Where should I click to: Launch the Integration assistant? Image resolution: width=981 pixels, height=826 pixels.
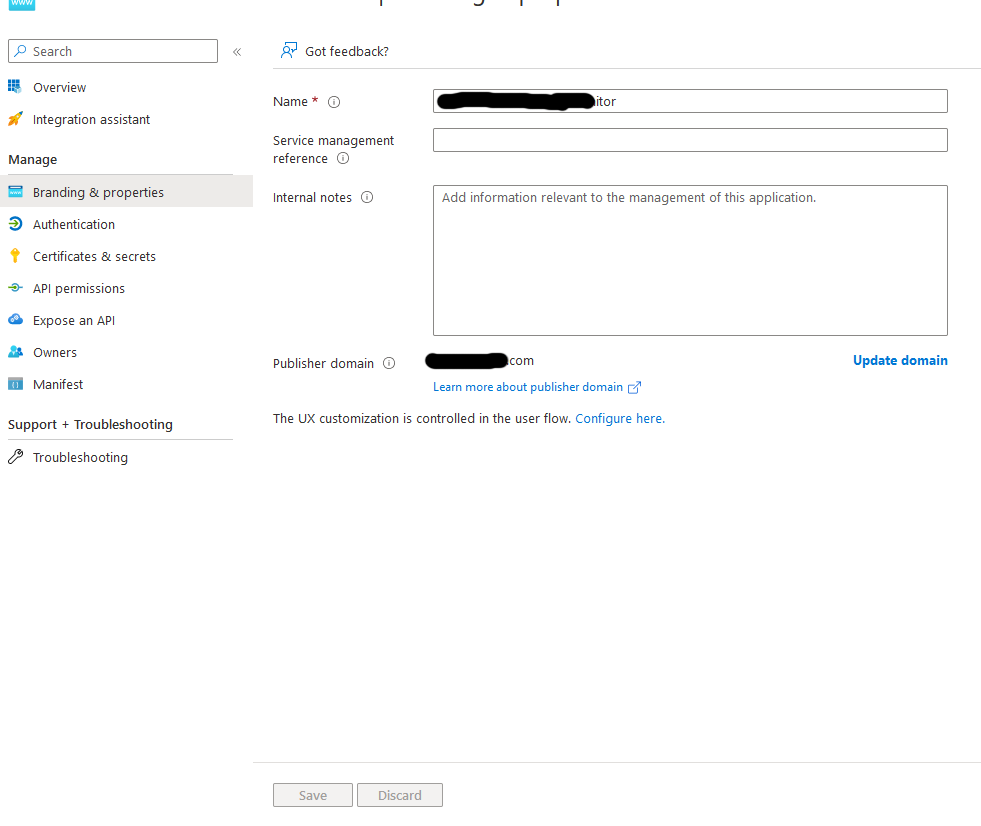[x=91, y=119]
